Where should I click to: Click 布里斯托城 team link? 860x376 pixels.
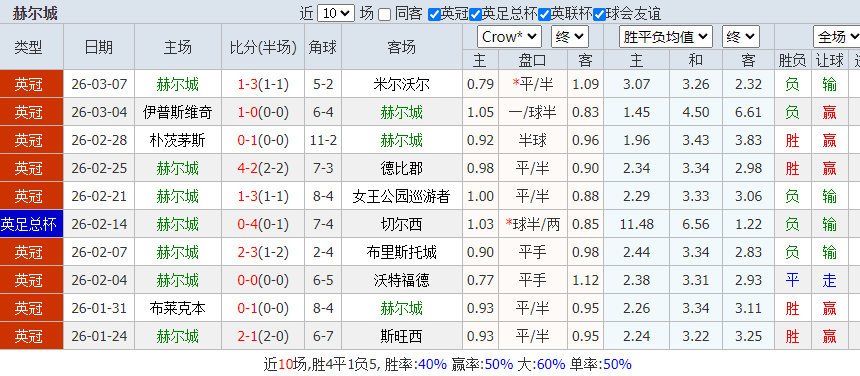[401, 252]
